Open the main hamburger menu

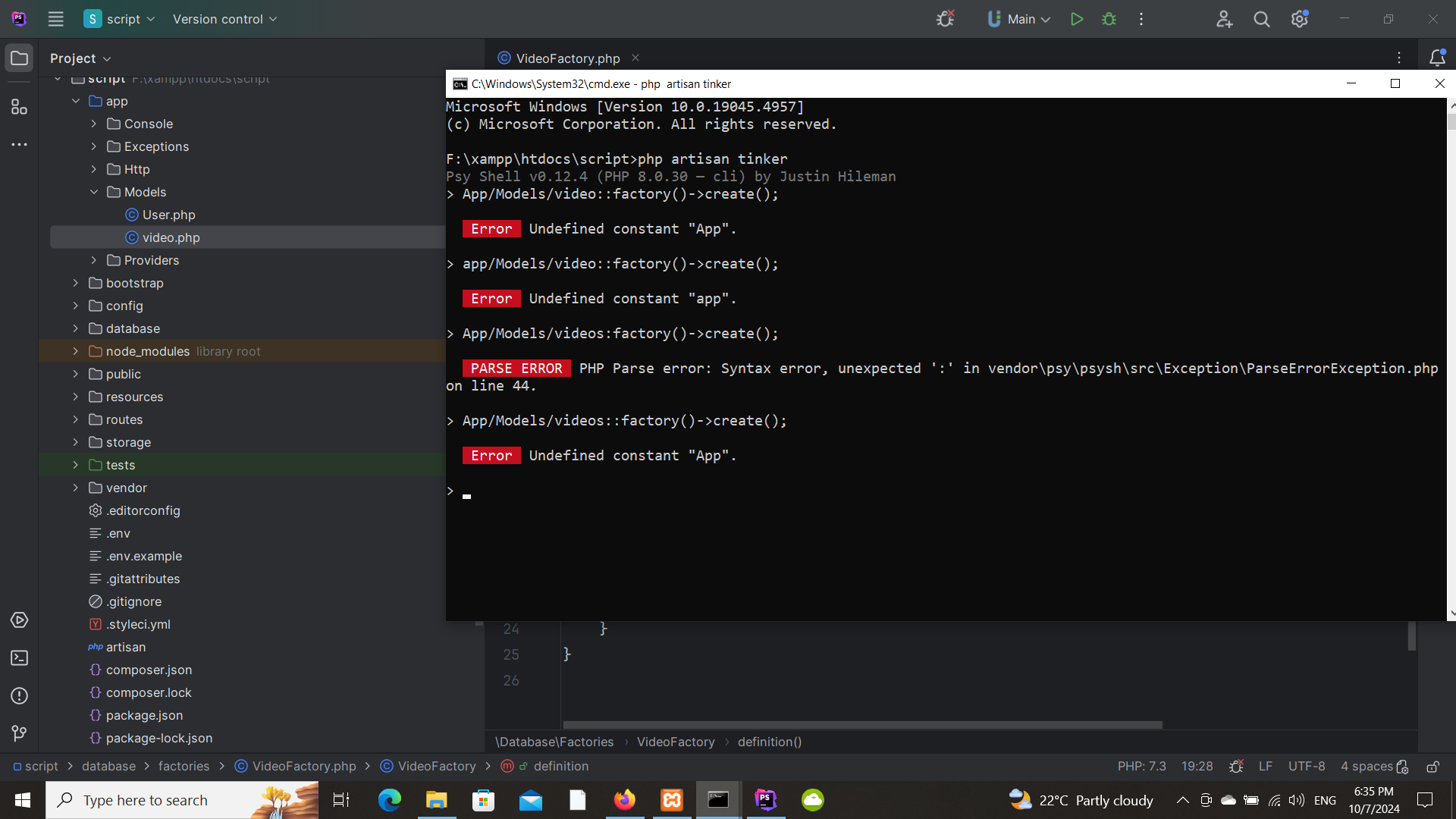55,19
